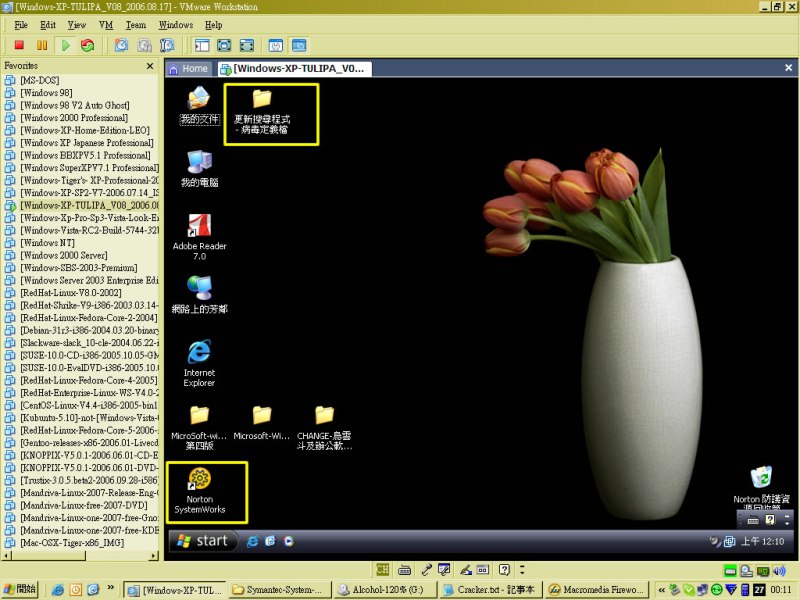
Task: Switch to Macromedia Fireworks taskbar button
Action: (597, 590)
